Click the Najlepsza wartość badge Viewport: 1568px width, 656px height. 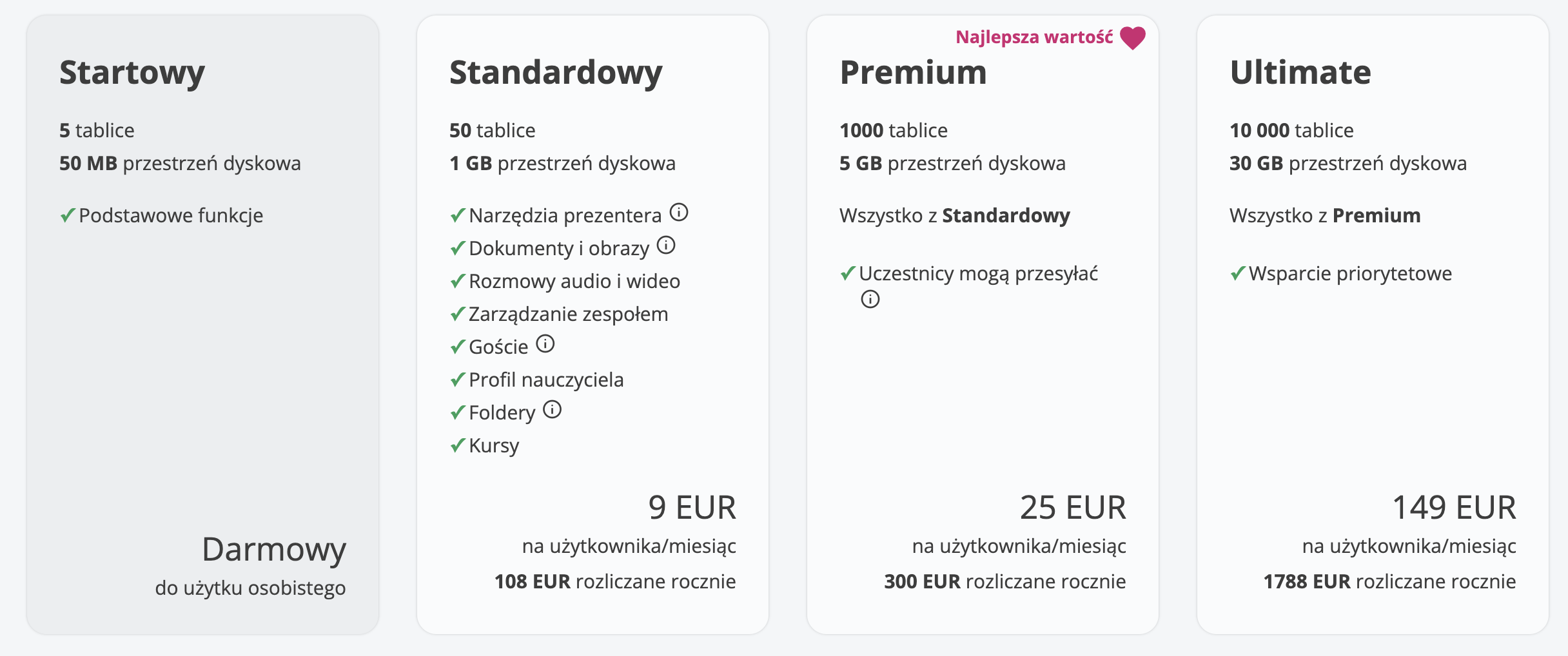[1034, 37]
